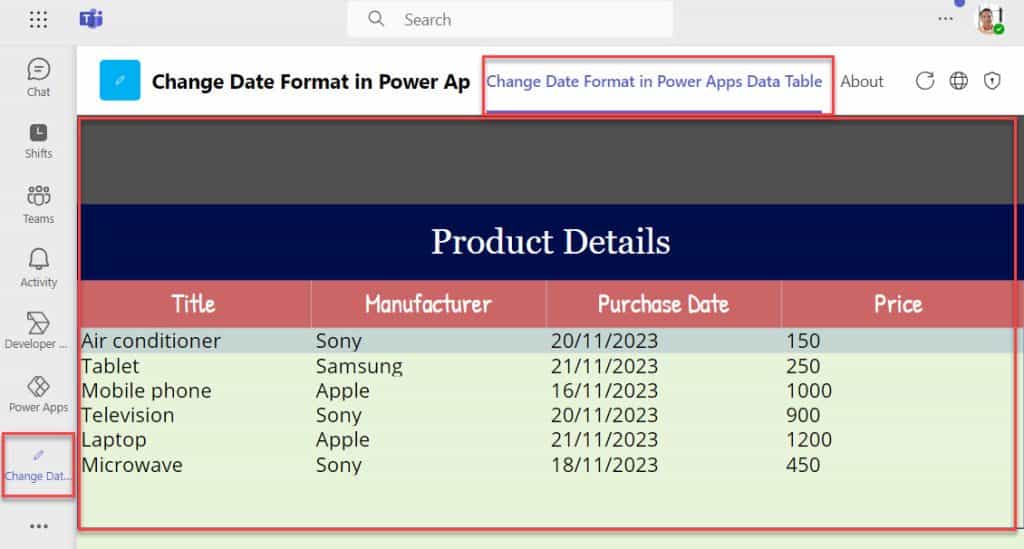Viewport: 1024px width, 549px height.
Task: Click the price value 250
Action: [803, 366]
